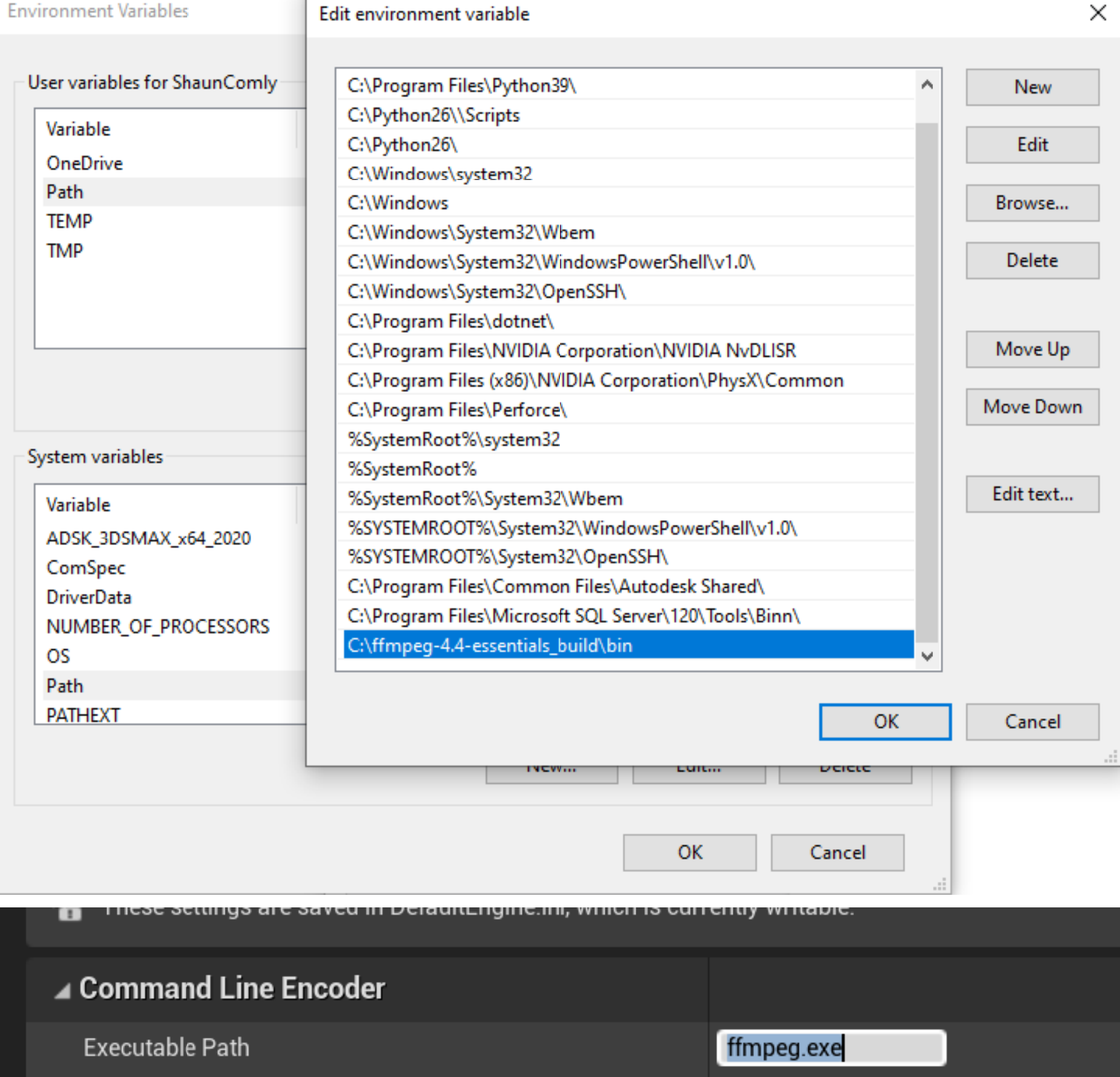This screenshot has height=1077, width=1120.
Task: Click the New button to add path entry
Action: click(1031, 87)
